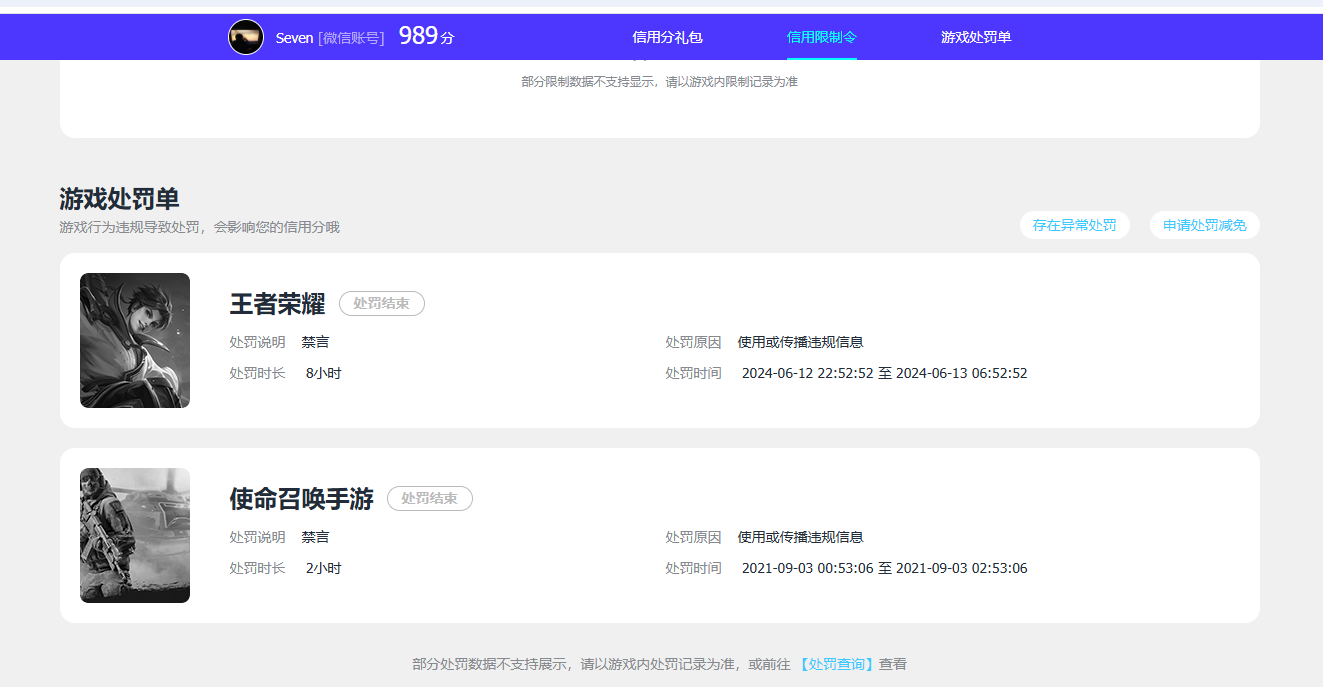Click the 989分 credit score
This screenshot has width=1323, height=687.
427,37
